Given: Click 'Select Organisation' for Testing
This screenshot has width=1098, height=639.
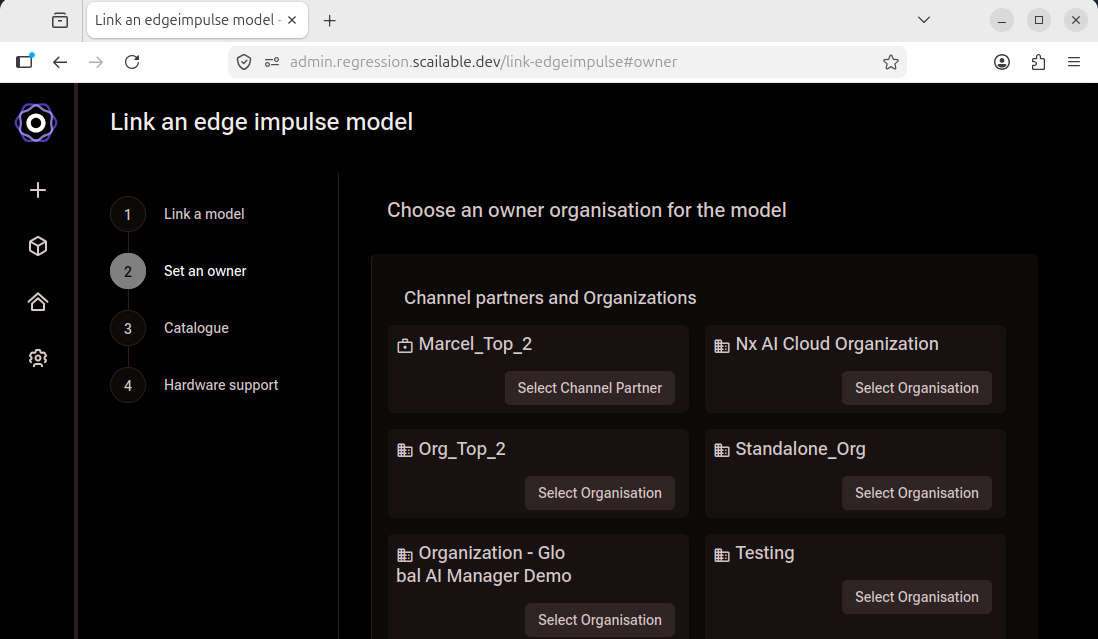Looking at the screenshot, I should [917, 597].
